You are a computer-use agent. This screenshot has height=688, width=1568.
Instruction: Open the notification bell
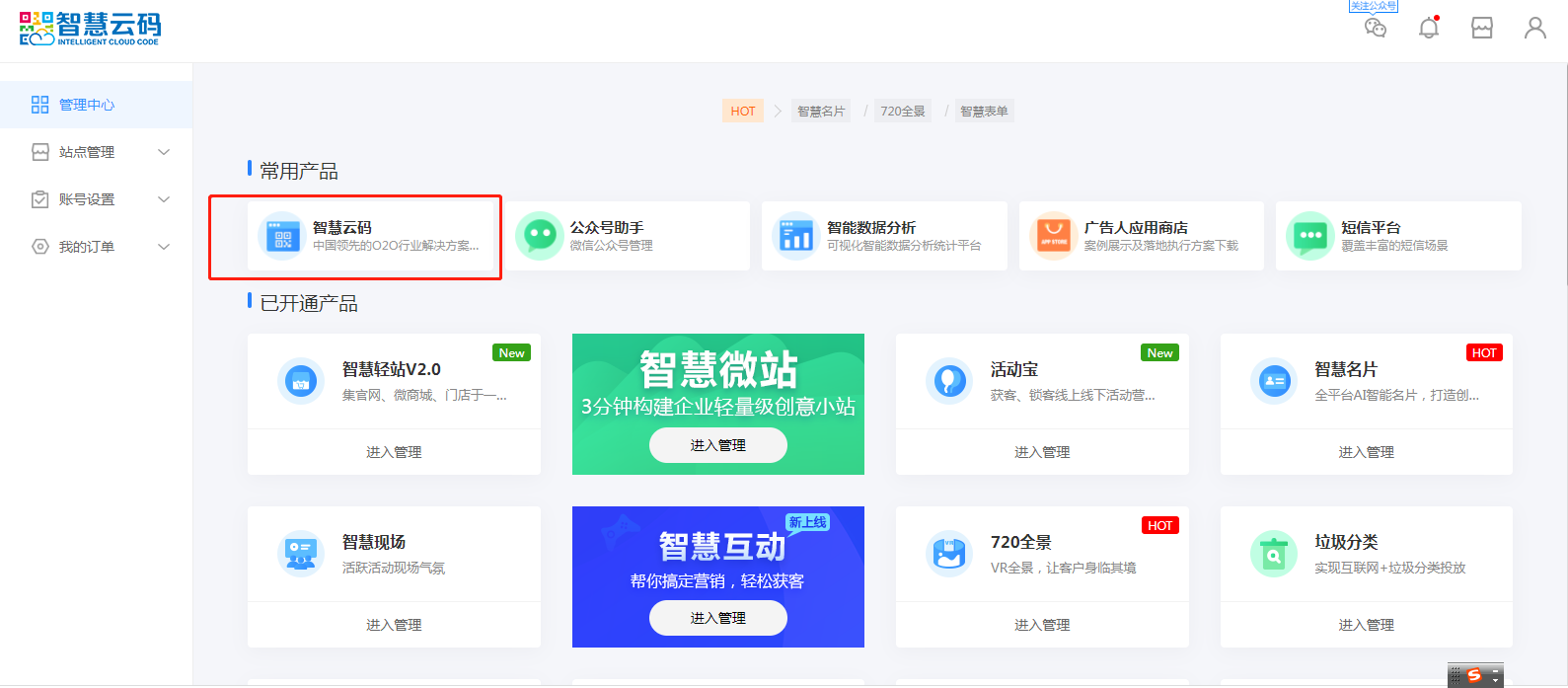coord(1428,28)
